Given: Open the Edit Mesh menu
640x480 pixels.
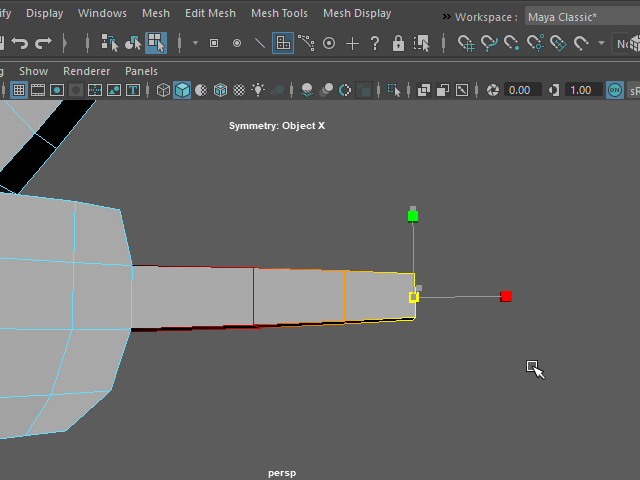Looking at the screenshot, I should point(210,14).
